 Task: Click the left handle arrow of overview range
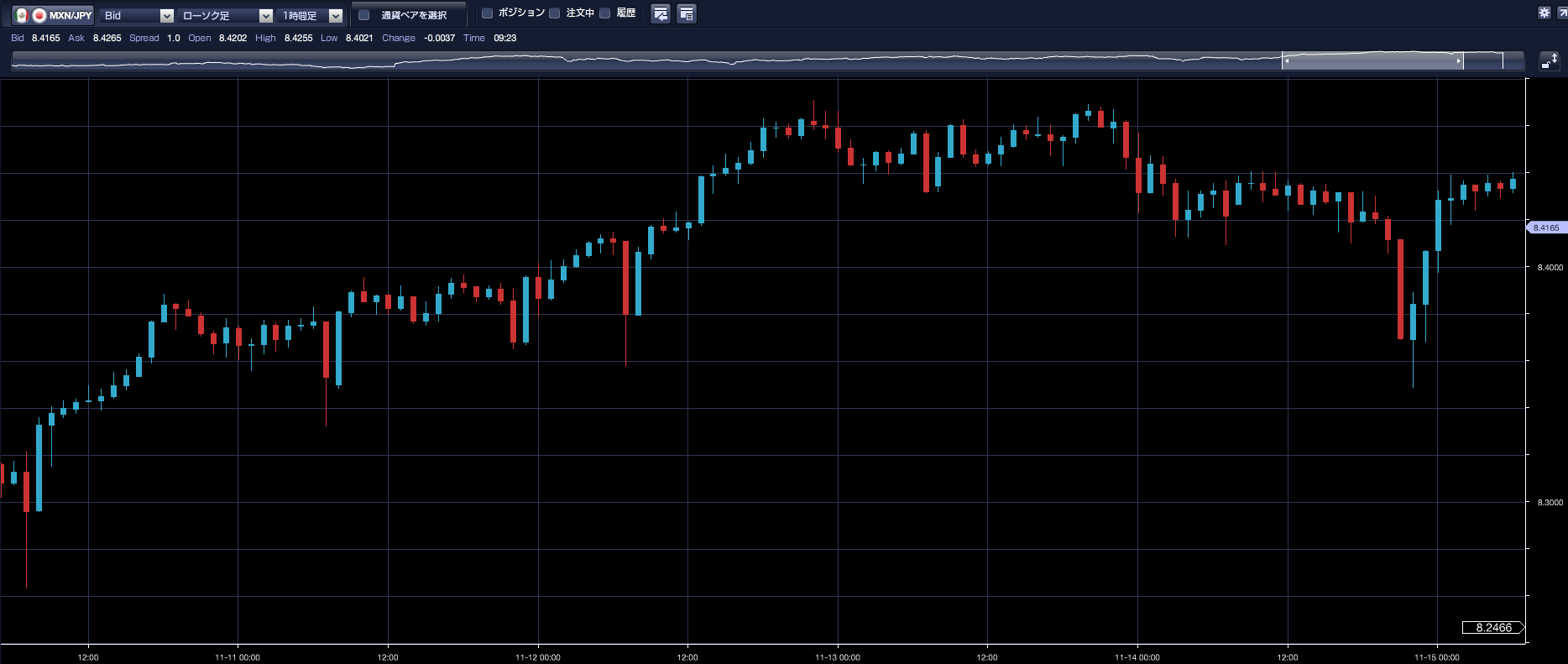[x=1287, y=60]
